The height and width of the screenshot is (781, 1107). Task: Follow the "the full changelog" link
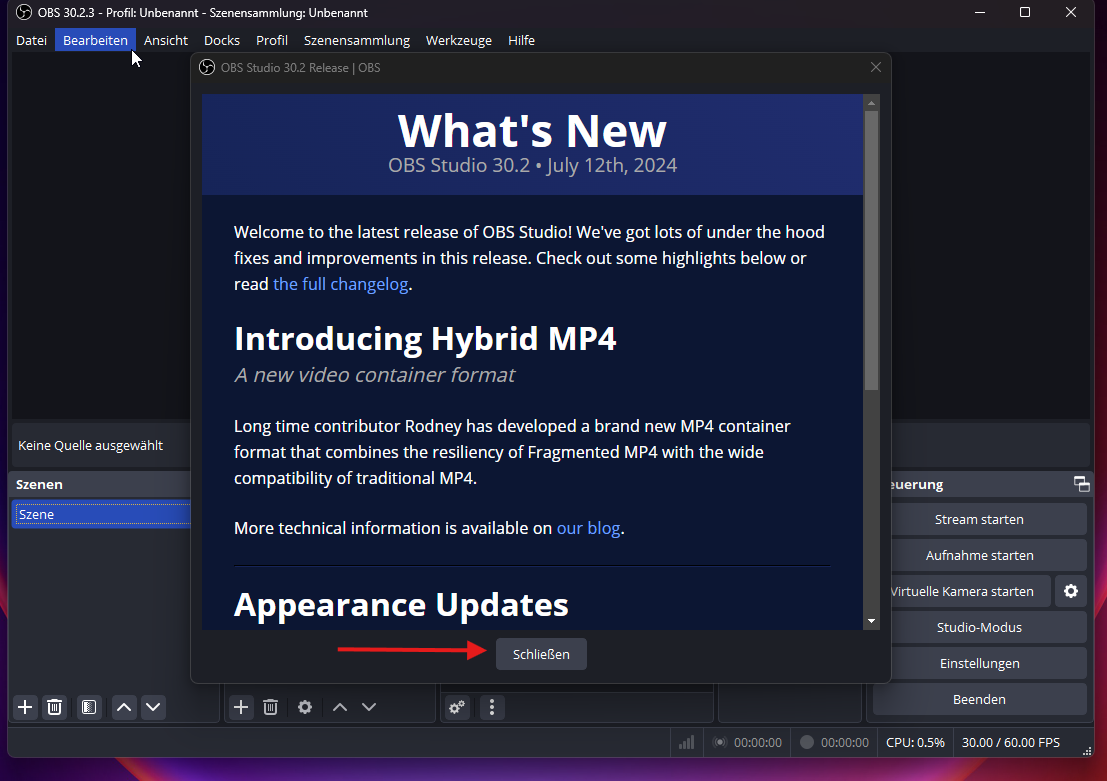click(x=340, y=284)
